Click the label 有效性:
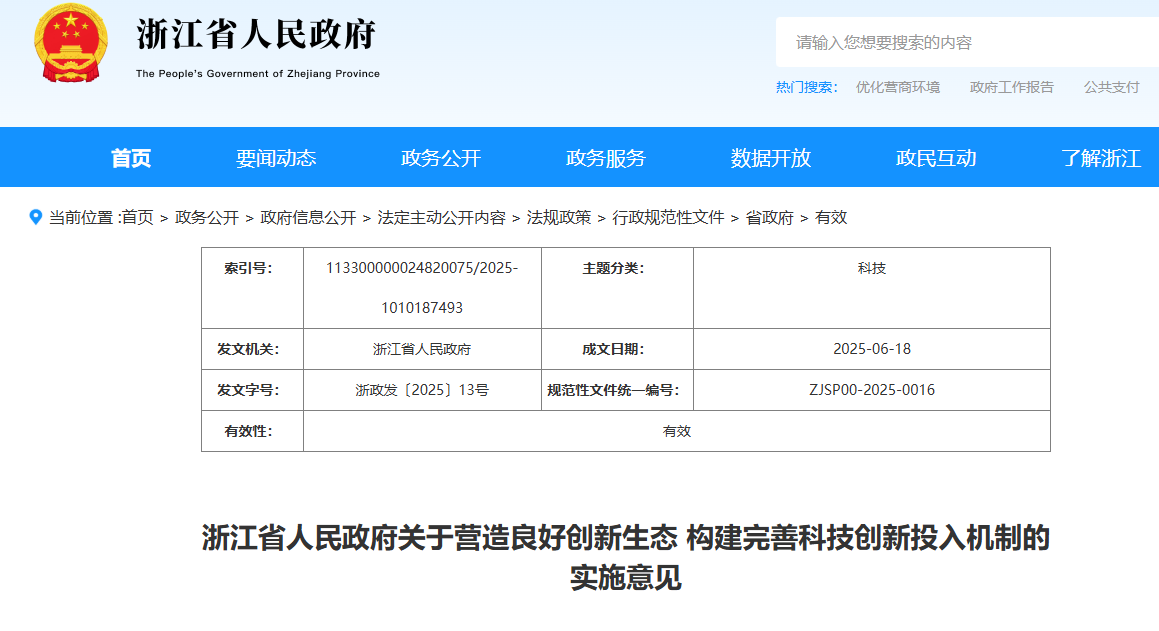 [x=248, y=431]
